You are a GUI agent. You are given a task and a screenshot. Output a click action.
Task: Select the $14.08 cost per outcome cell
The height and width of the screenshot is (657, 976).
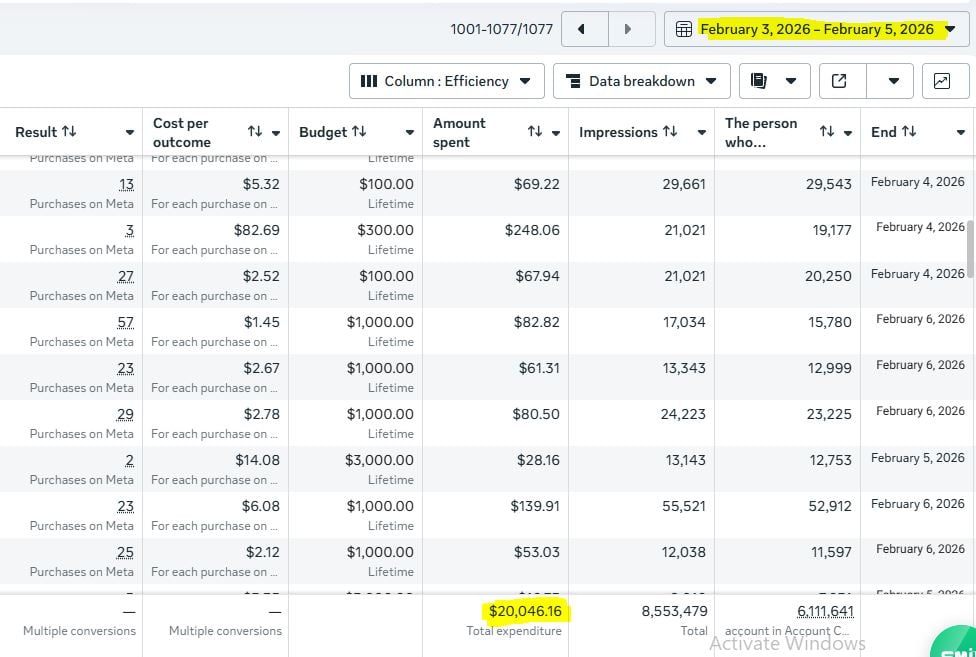(x=257, y=460)
